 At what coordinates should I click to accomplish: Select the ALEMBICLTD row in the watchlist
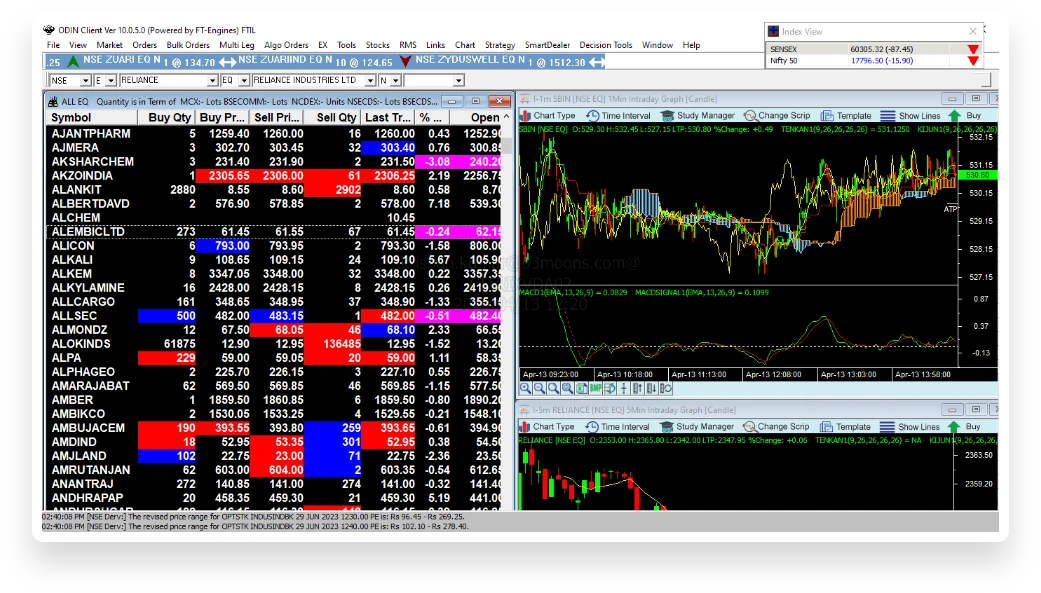89,231
